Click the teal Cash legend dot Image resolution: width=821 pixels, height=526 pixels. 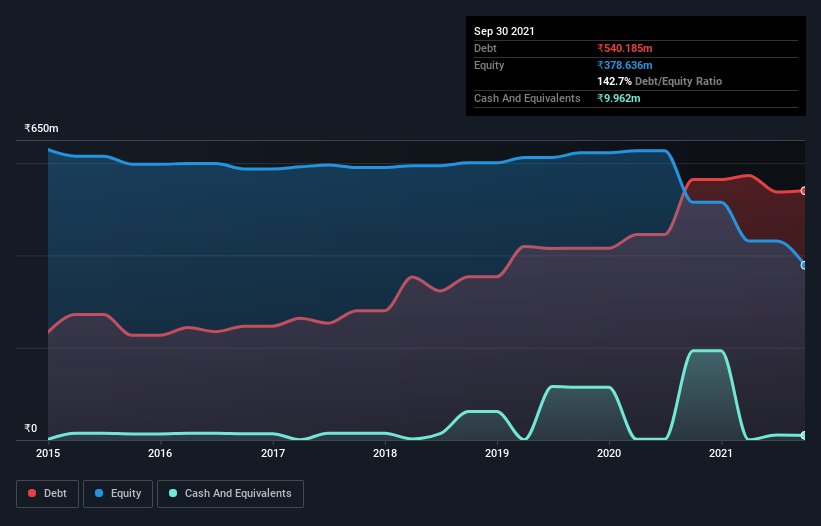[173, 493]
